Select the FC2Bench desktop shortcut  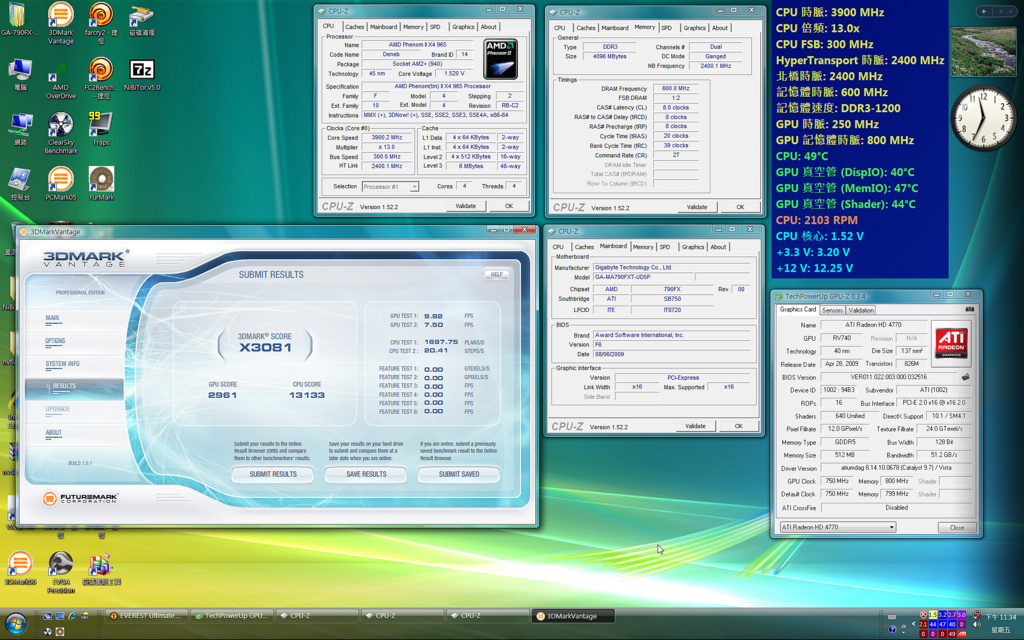[x=101, y=78]
